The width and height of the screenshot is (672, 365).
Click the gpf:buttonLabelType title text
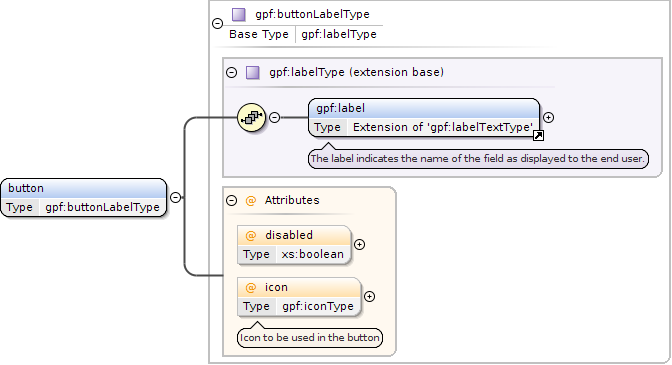click(312, 14)
